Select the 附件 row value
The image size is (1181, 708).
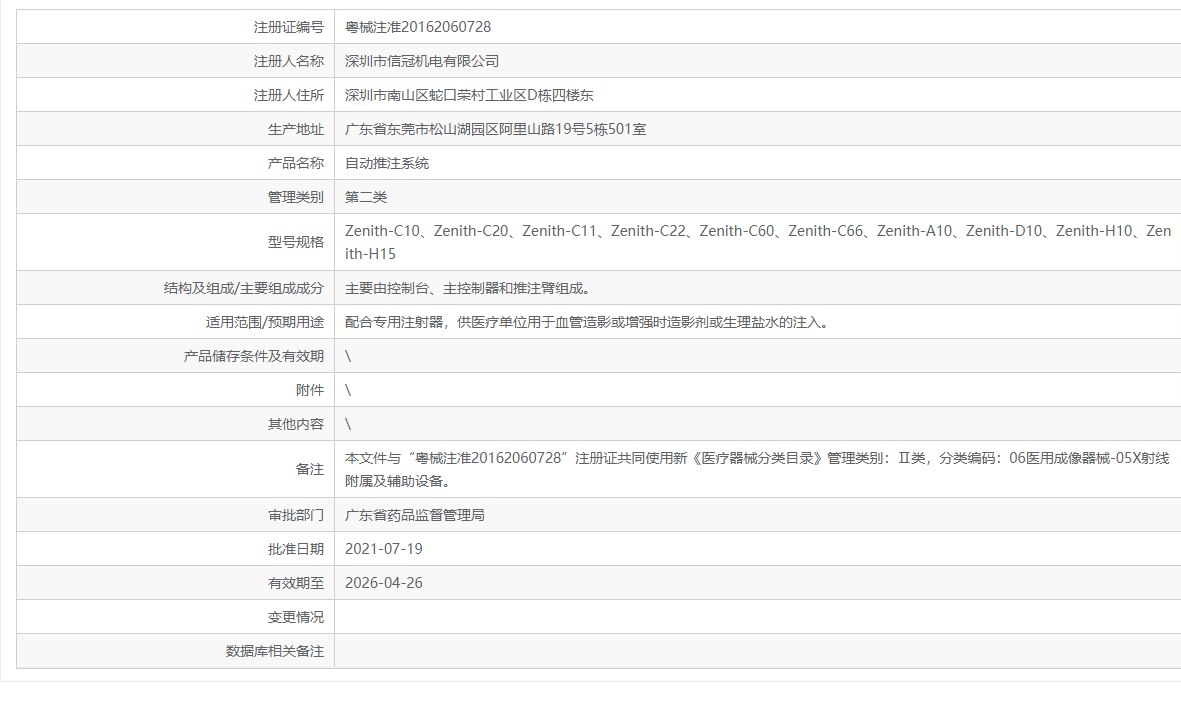tap(348, 389)
